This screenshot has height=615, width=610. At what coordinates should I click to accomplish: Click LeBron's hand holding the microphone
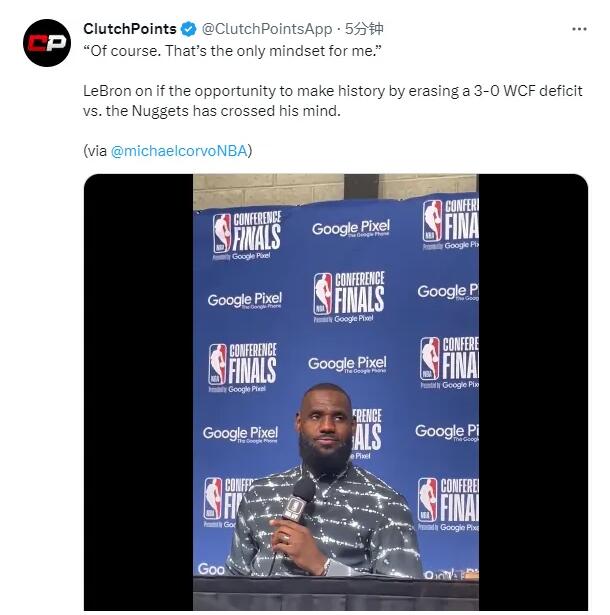point(284,540)
